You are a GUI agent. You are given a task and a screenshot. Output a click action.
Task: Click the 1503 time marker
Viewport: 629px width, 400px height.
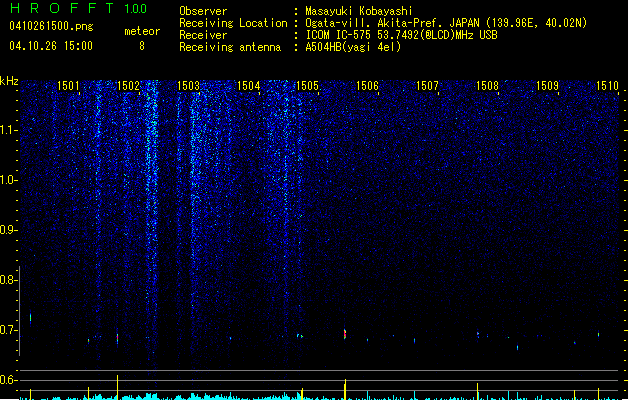[x=188, y=86]
